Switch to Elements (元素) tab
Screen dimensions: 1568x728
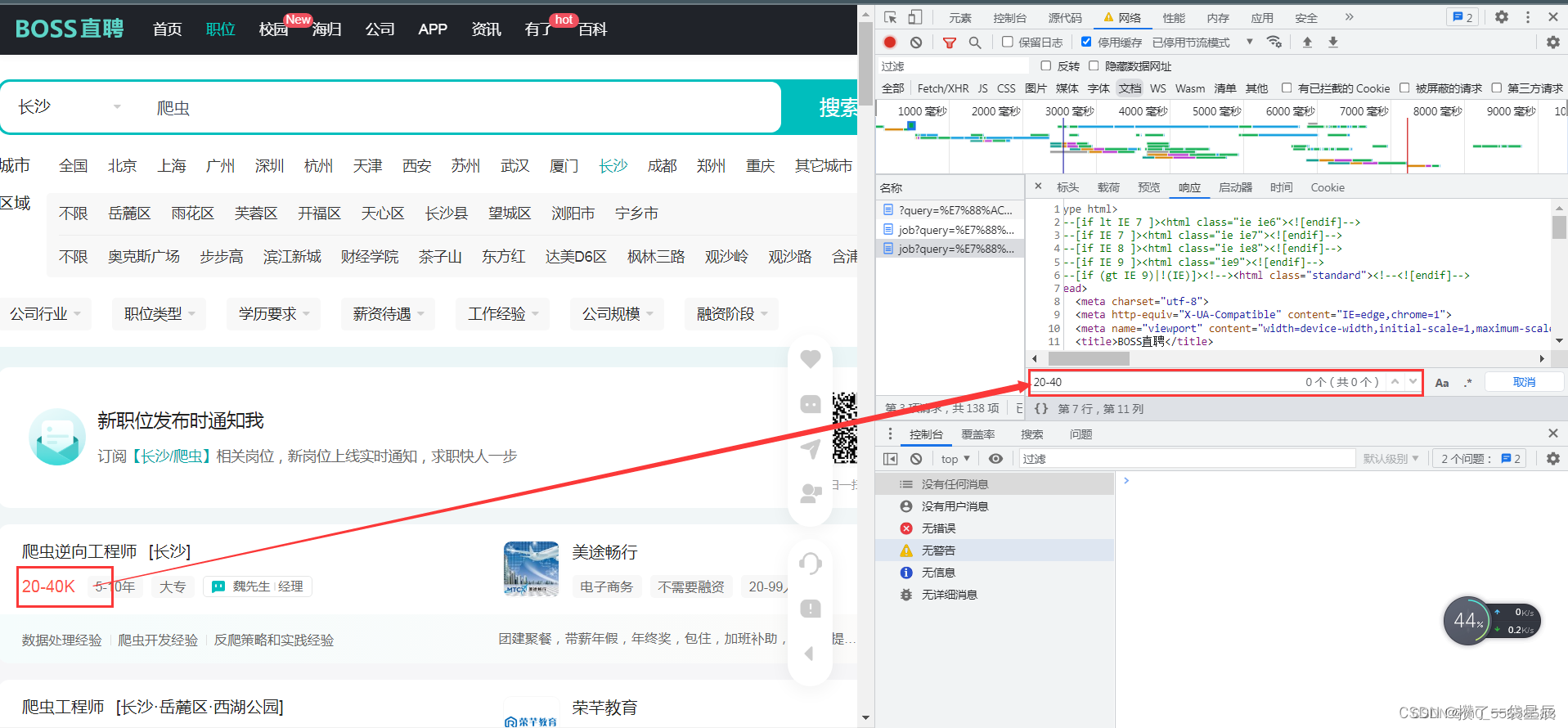(960, 18)
